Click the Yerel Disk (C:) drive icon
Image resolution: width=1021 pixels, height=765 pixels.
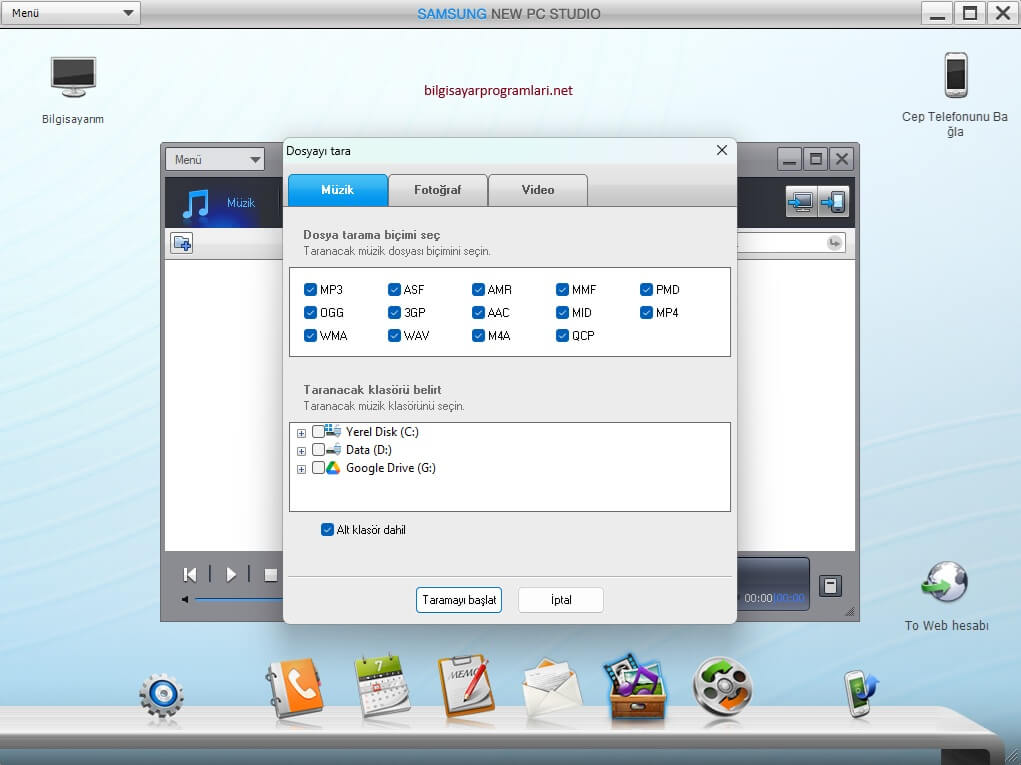pyautogui.click(x=333, y=430)
